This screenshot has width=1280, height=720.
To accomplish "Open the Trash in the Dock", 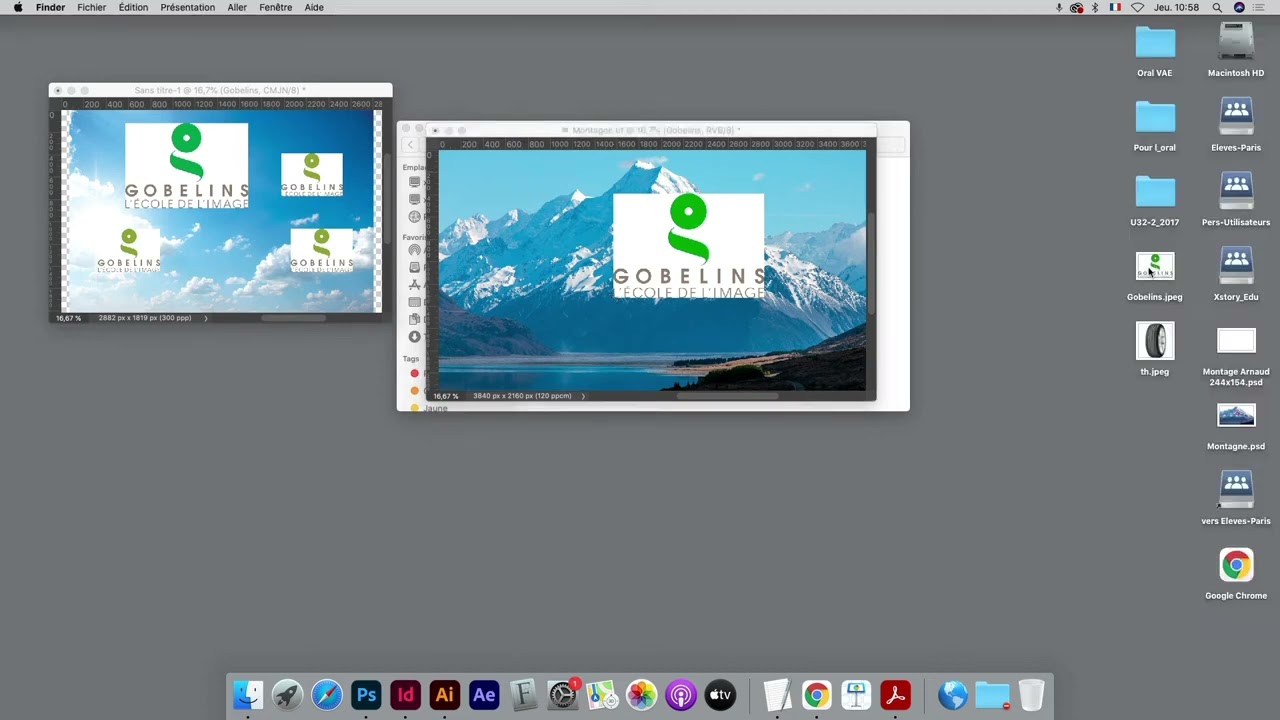I will pos(1031,695).
